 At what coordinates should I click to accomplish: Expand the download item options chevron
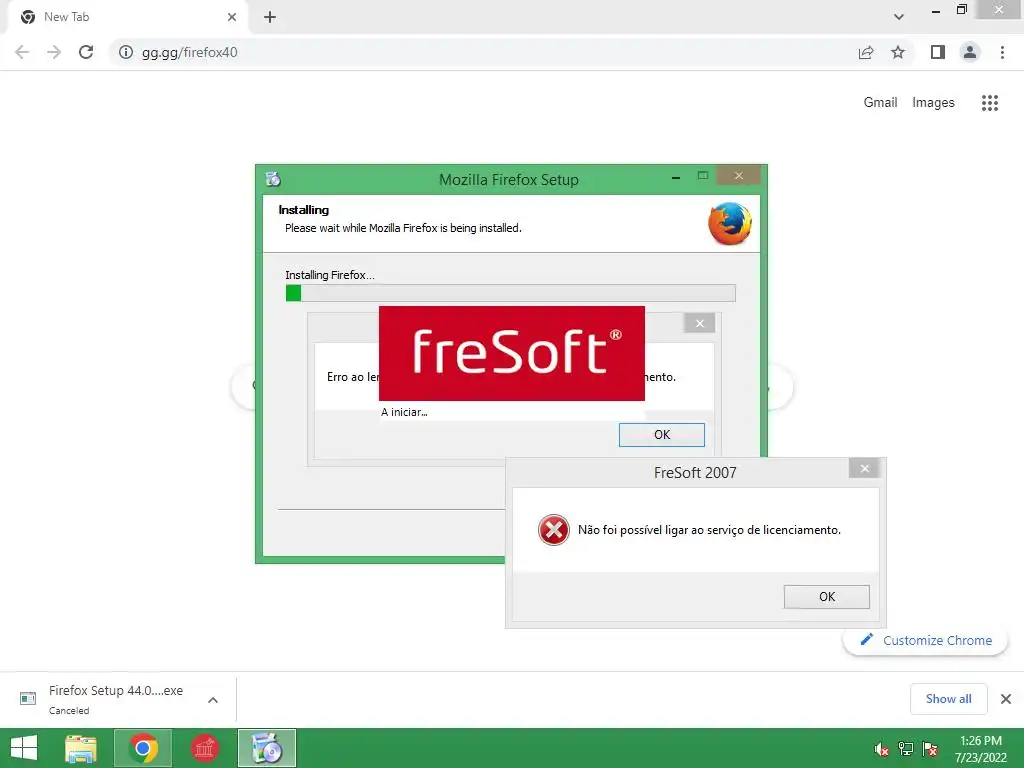pos(213,700)
